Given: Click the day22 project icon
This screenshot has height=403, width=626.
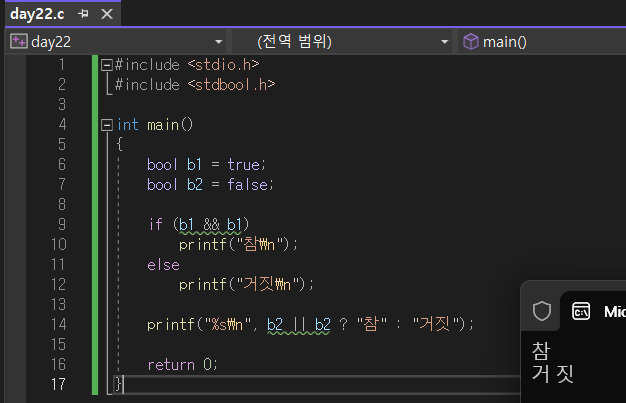Looking at the screenshot, I should click(x=18, y=41).
